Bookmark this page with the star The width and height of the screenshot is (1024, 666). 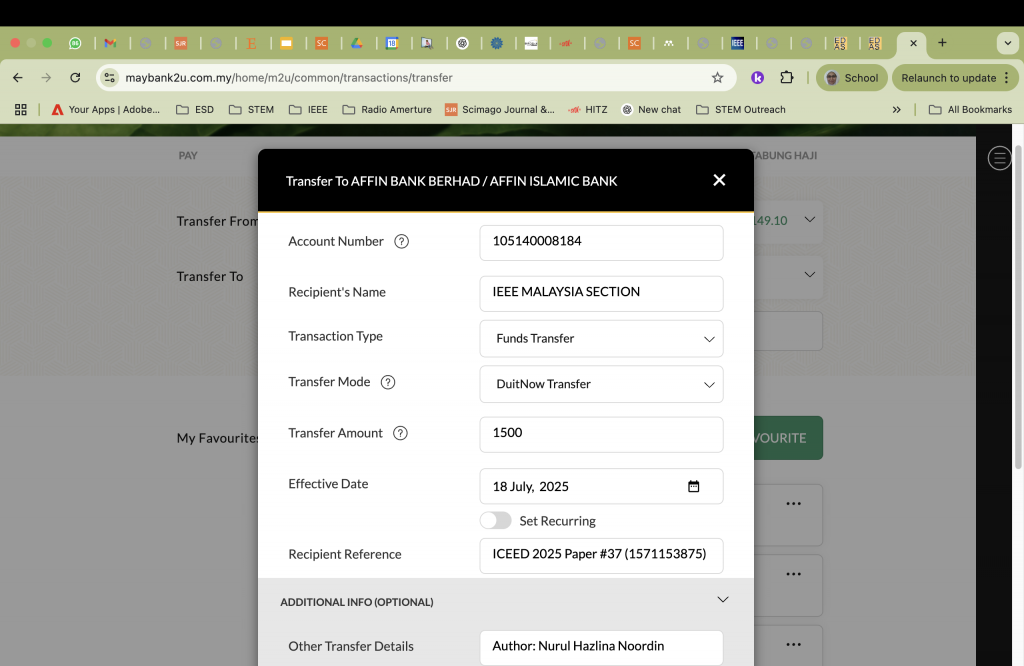(718, 78)
